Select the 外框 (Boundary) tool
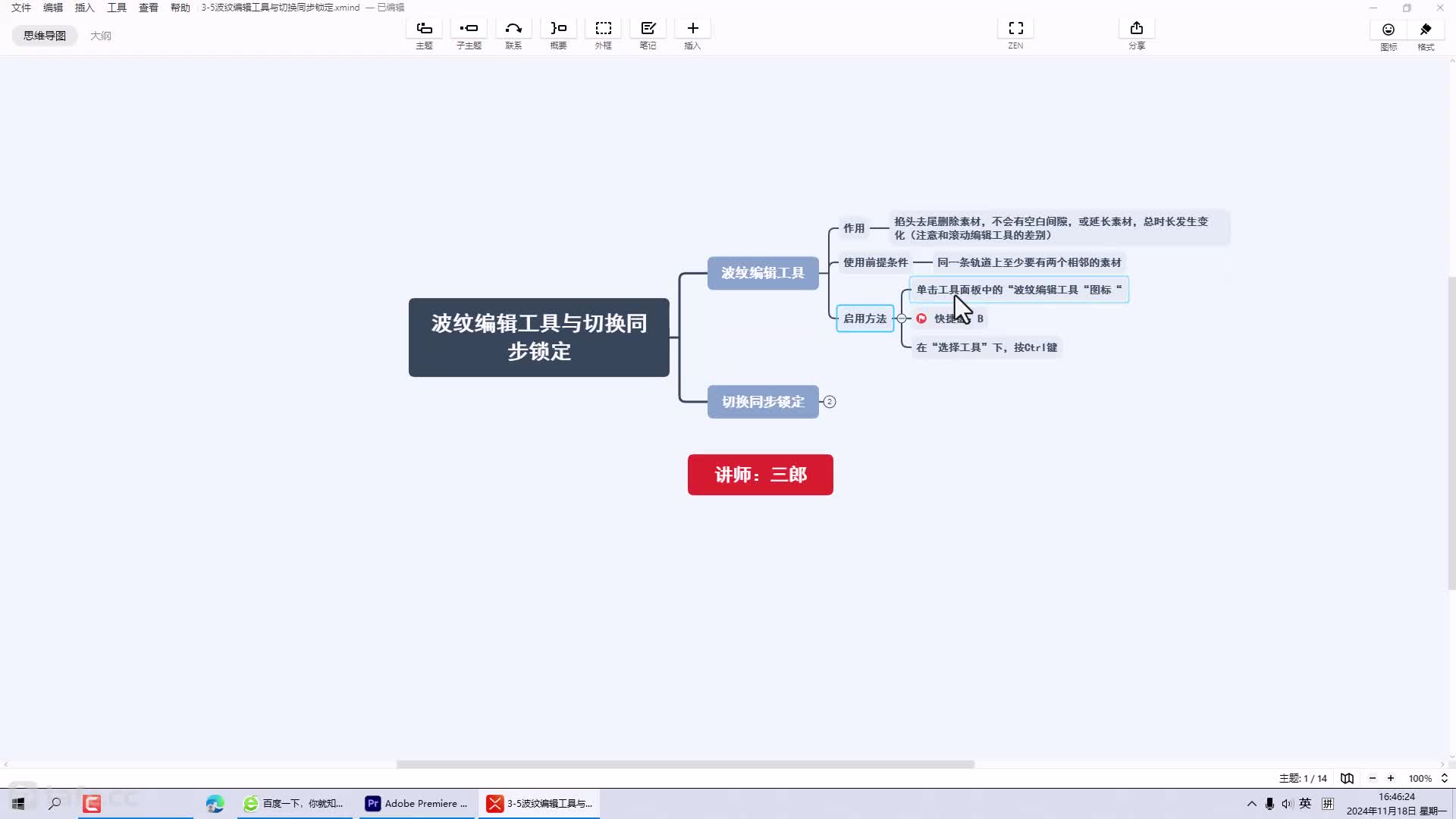This screenshot has width=1456, height=819. click(x=603, y=28)
